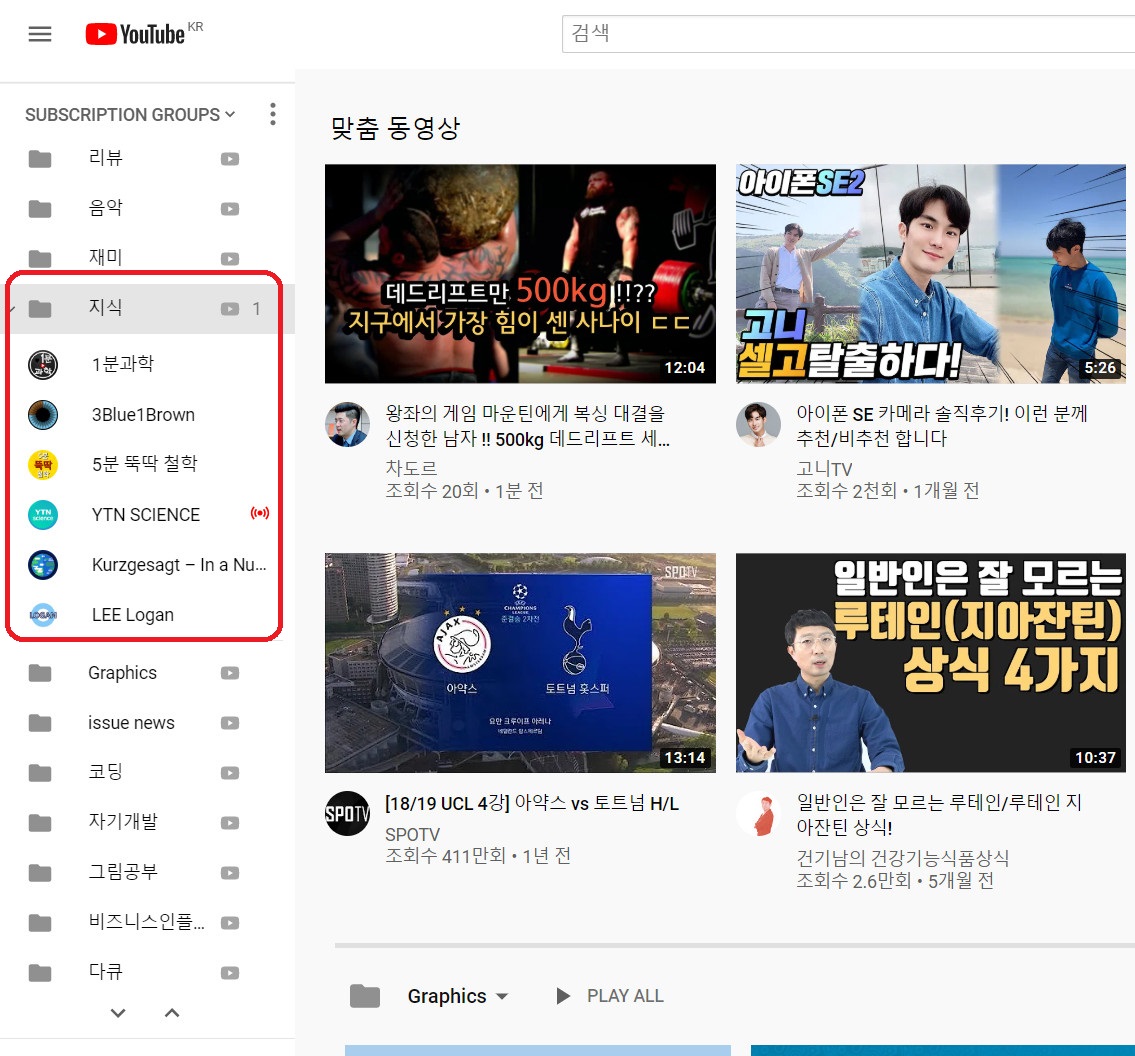Play all videos in 지식 group

(230, 309)
